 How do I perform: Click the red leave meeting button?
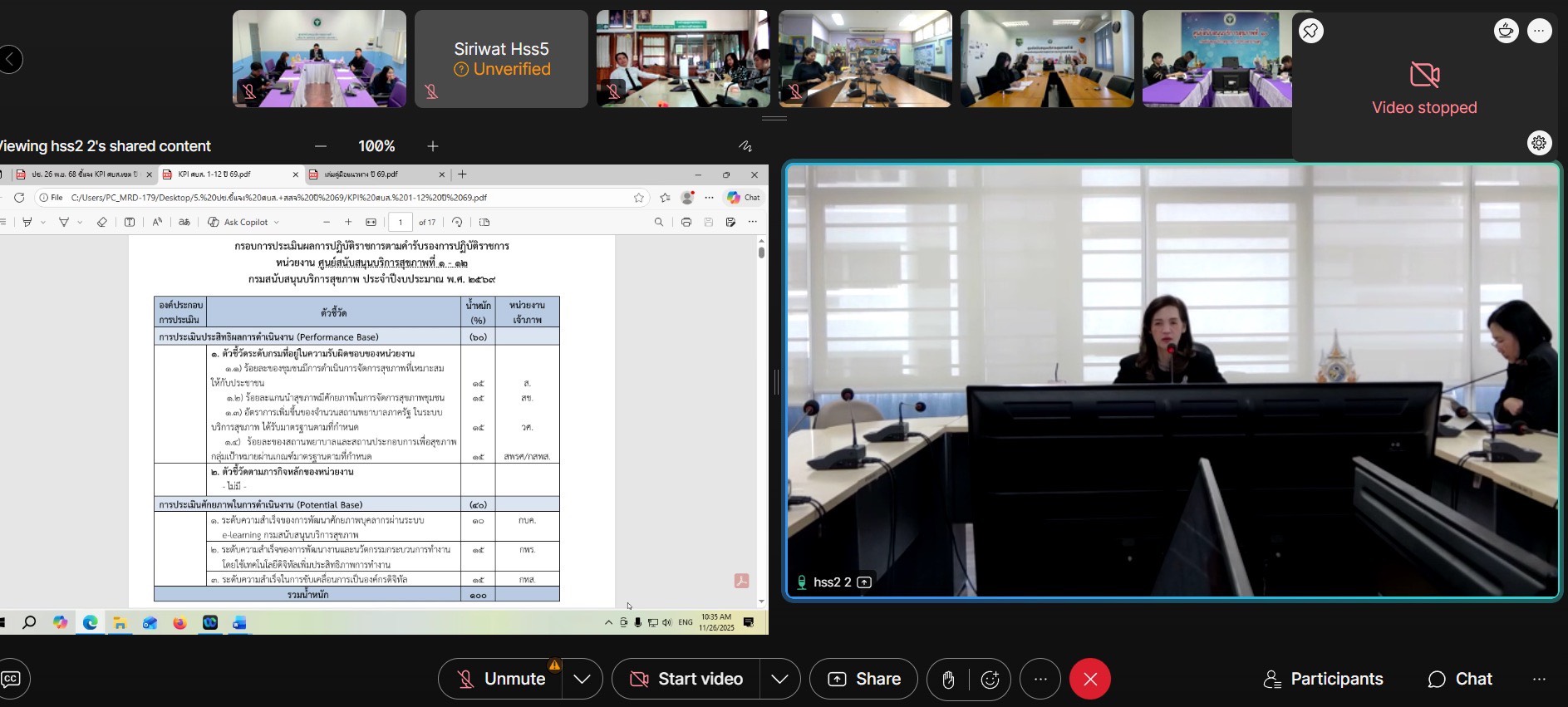1090,680
